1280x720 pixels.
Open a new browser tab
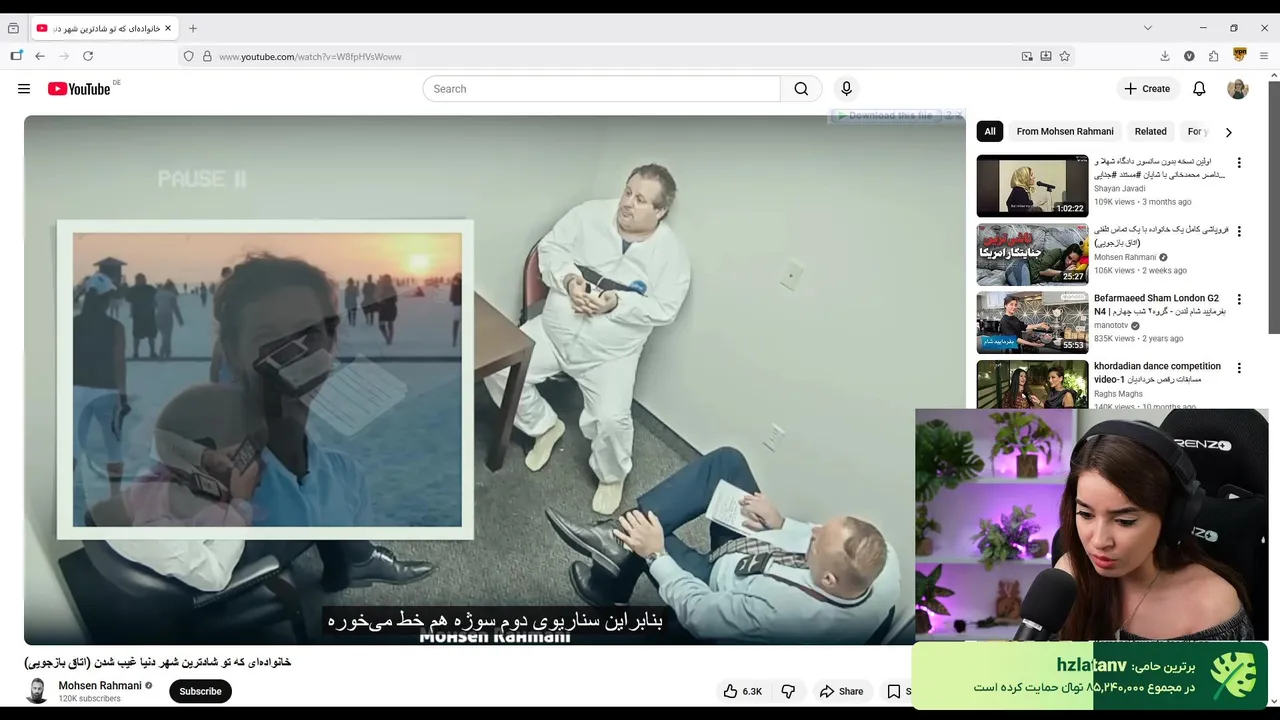coord(193,28)
